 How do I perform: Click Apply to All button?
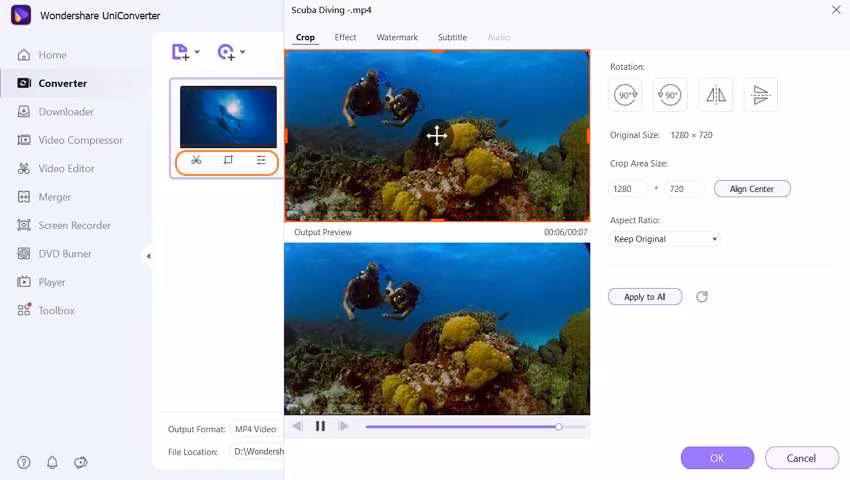(x=645, y=297)
